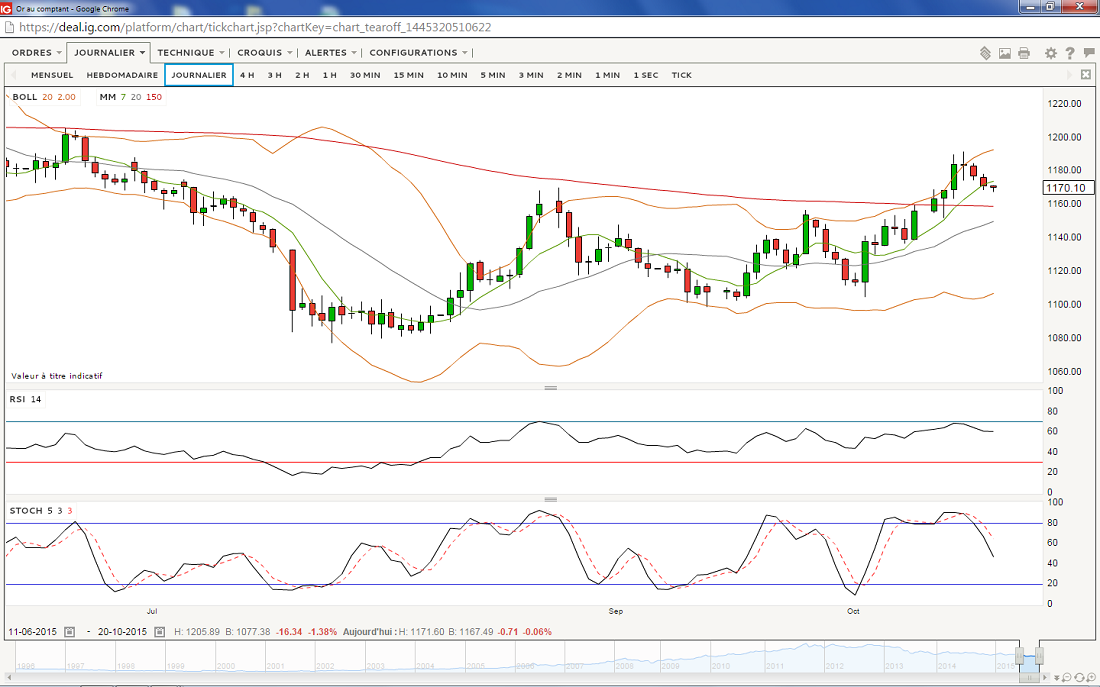Open the chat speech bubble icon
Image resolution: width=1100 pixels, height=687 pixels.
coord(1088,53)
